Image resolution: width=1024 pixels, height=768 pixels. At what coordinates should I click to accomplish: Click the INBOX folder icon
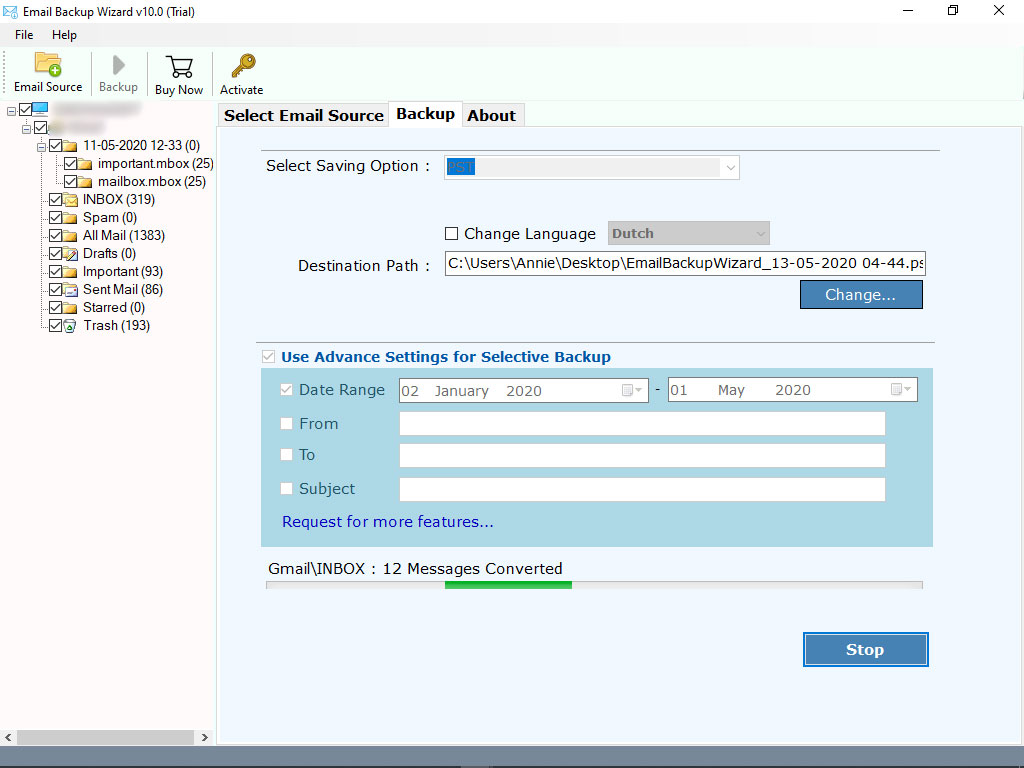68,199
